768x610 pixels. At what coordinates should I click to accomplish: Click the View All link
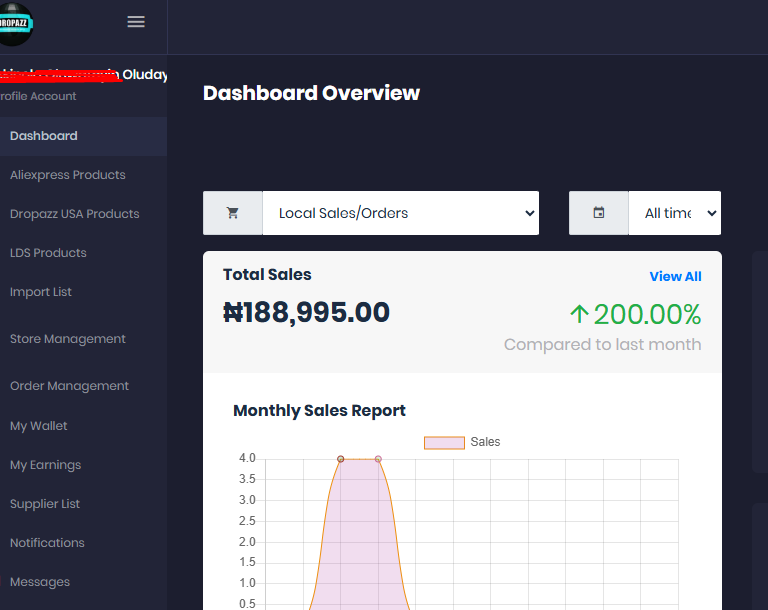675,276
